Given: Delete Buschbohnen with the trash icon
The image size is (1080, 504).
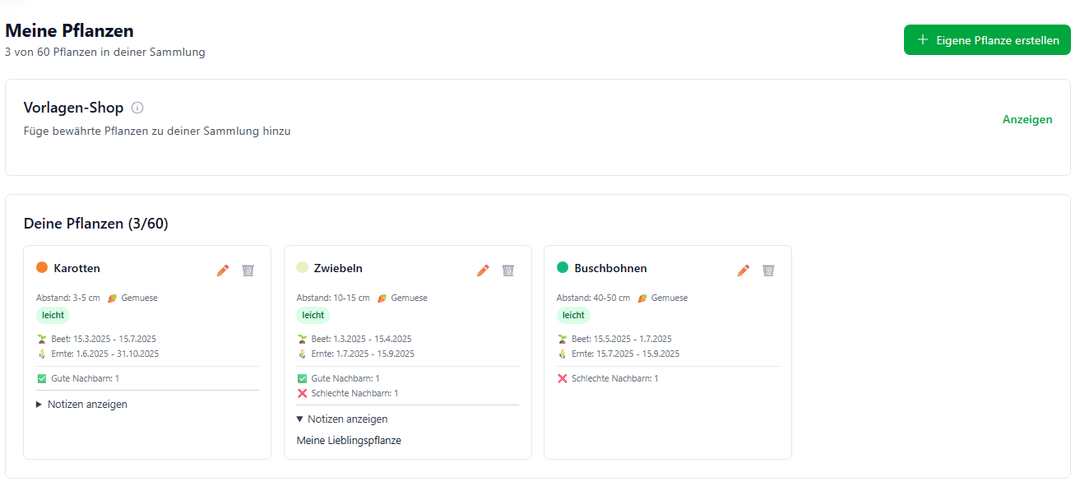Looking at the screenshot, I should 768,270.
